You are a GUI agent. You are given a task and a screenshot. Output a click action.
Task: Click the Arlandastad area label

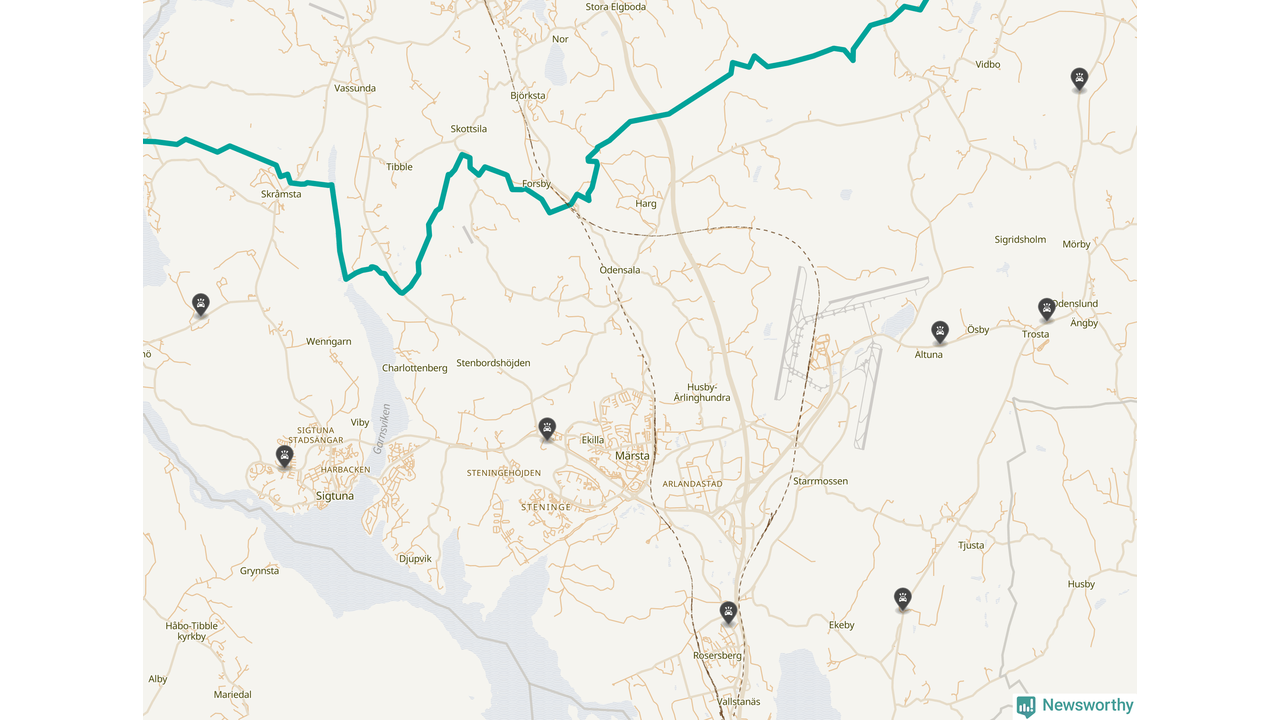coord(692,484)
